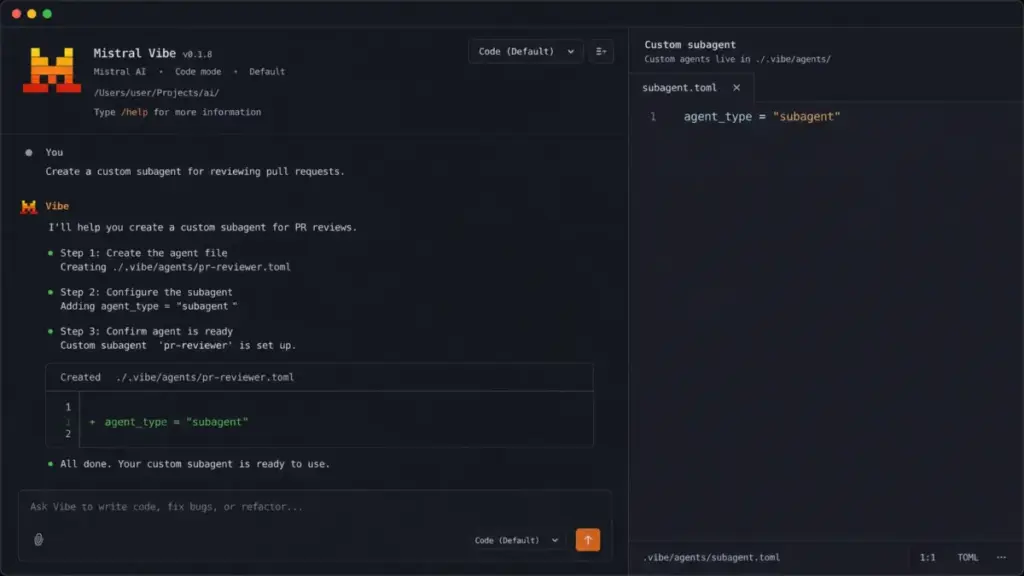Click the TOML language indicator

[968, 557]
